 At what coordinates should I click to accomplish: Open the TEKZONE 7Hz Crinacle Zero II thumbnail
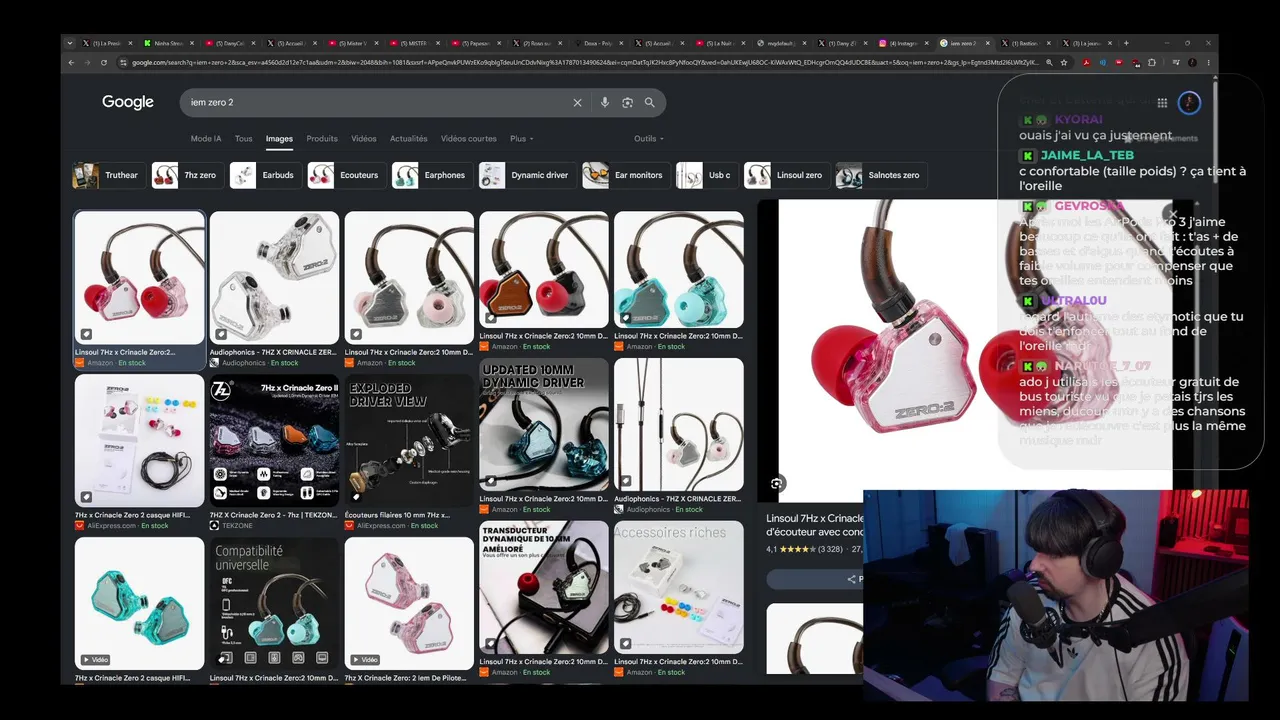pyautogui.click(x=274, y=440)
